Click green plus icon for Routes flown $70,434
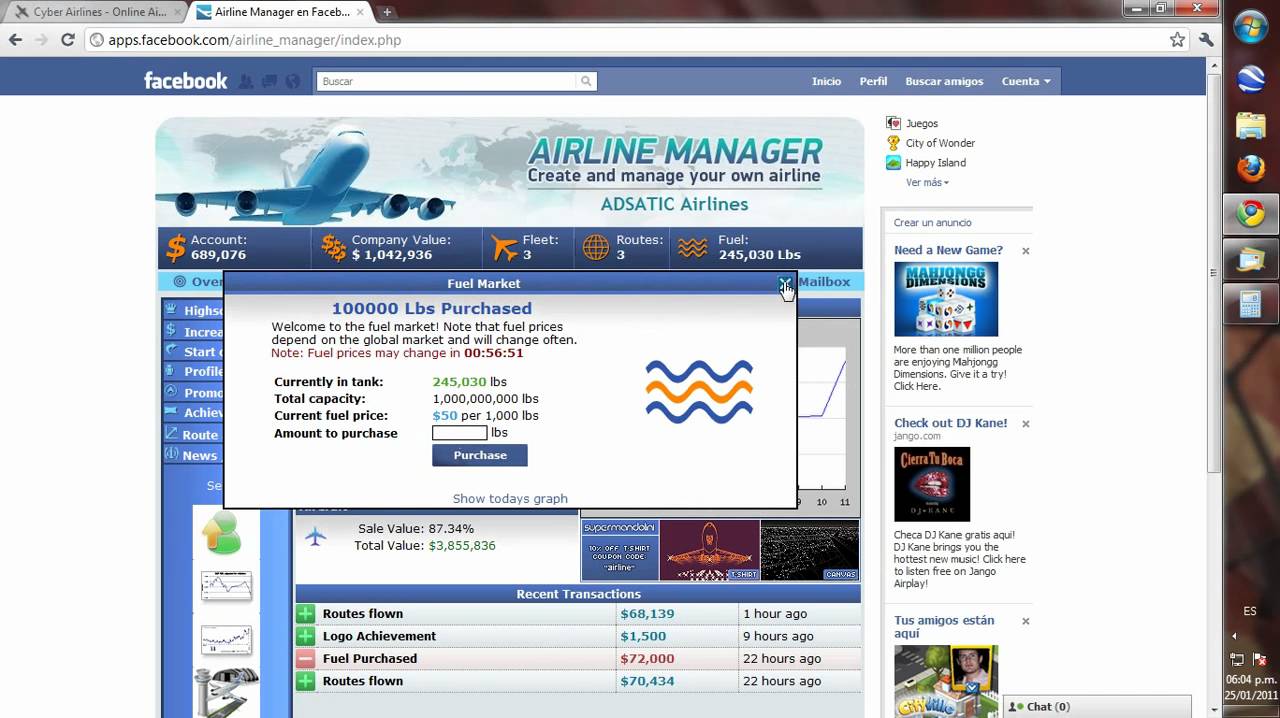The image size is (1280, 718). tap(305, 681)
